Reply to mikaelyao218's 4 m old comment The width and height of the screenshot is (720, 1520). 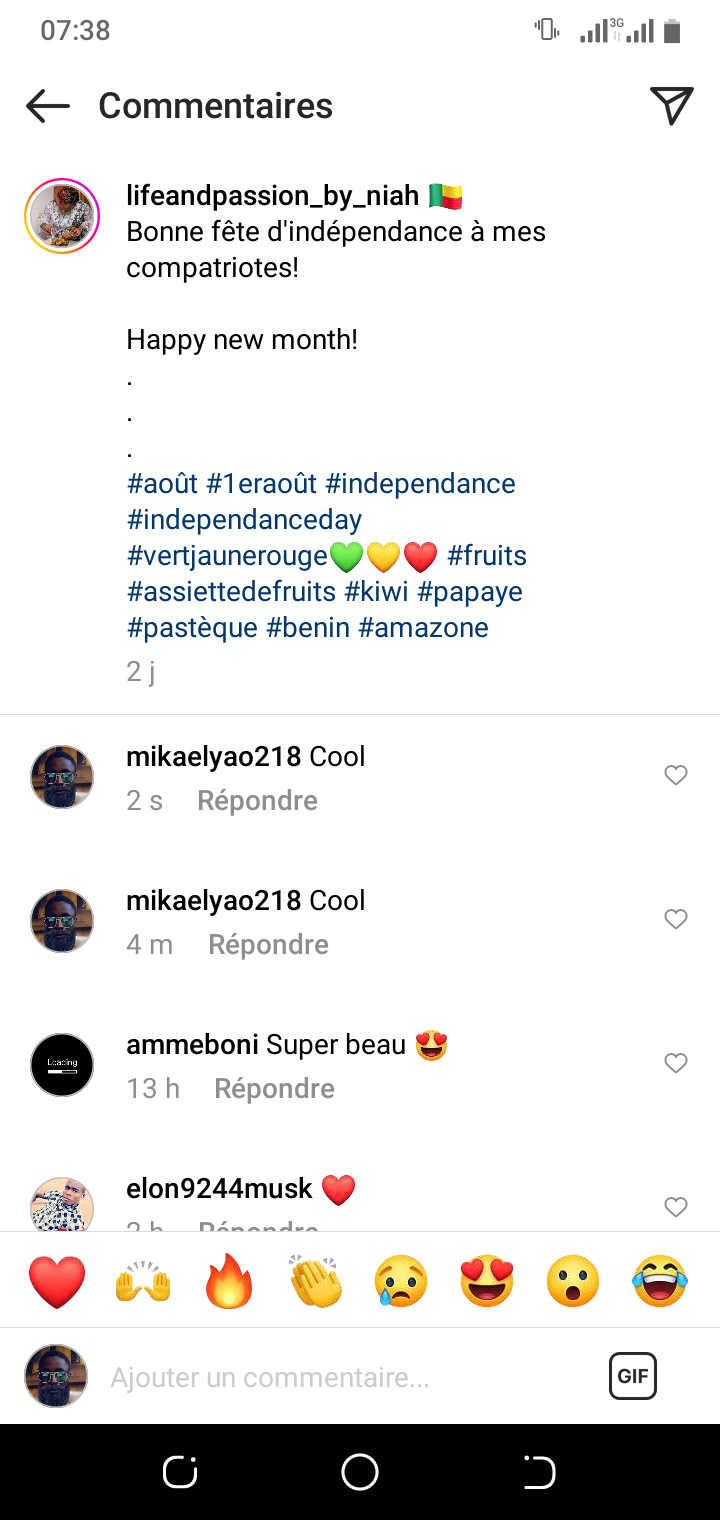pyautogui.click(x=268, y=944)
